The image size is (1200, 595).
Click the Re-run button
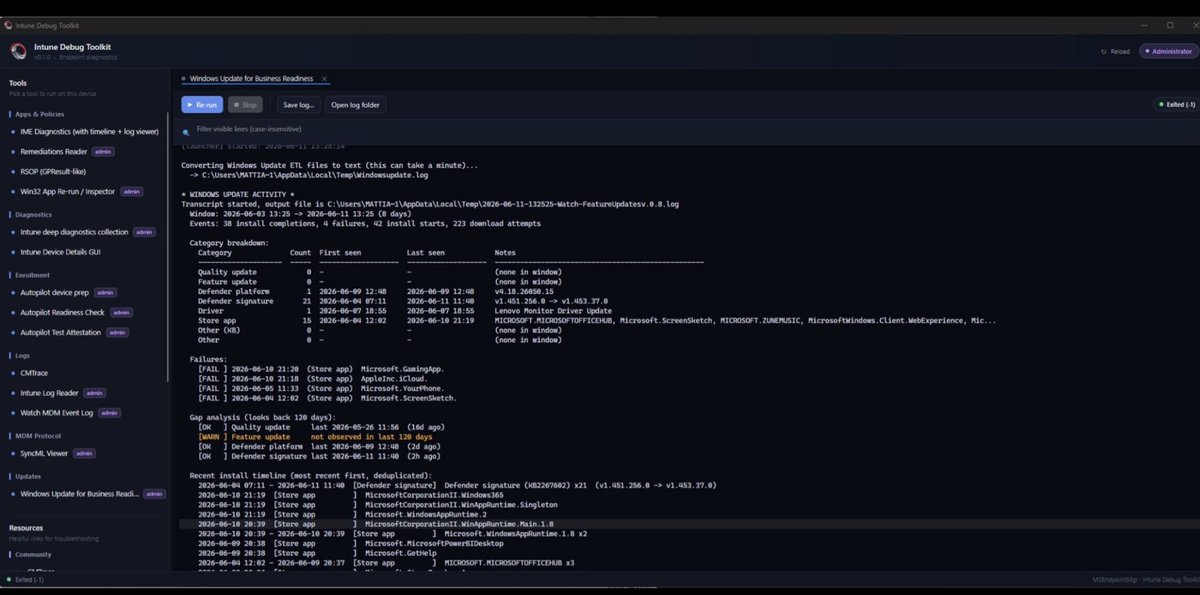tap(202, 104)
